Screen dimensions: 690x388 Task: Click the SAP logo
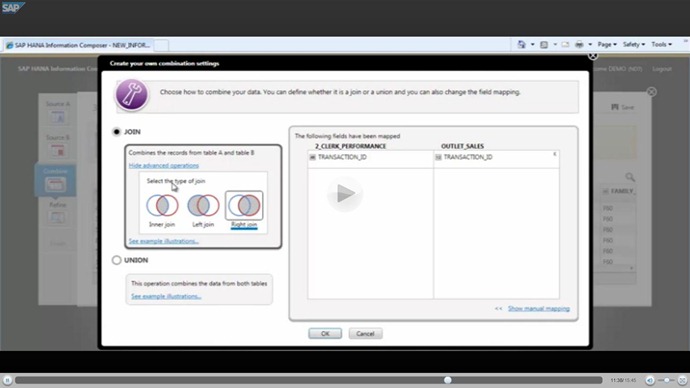[13, 8]
